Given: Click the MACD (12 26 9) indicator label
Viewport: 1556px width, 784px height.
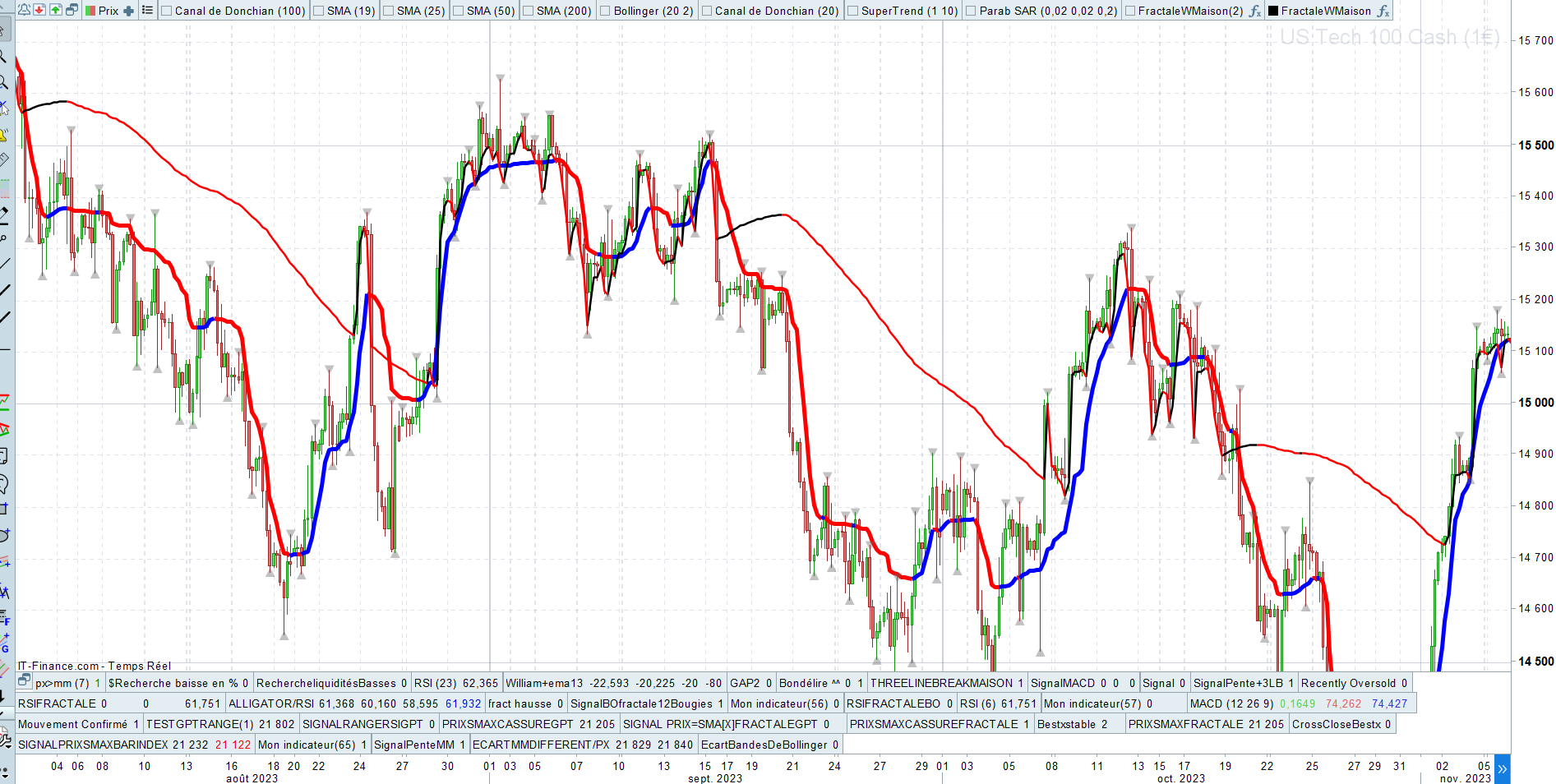Looking at the screenshot, I should [x=1231, y=703].
